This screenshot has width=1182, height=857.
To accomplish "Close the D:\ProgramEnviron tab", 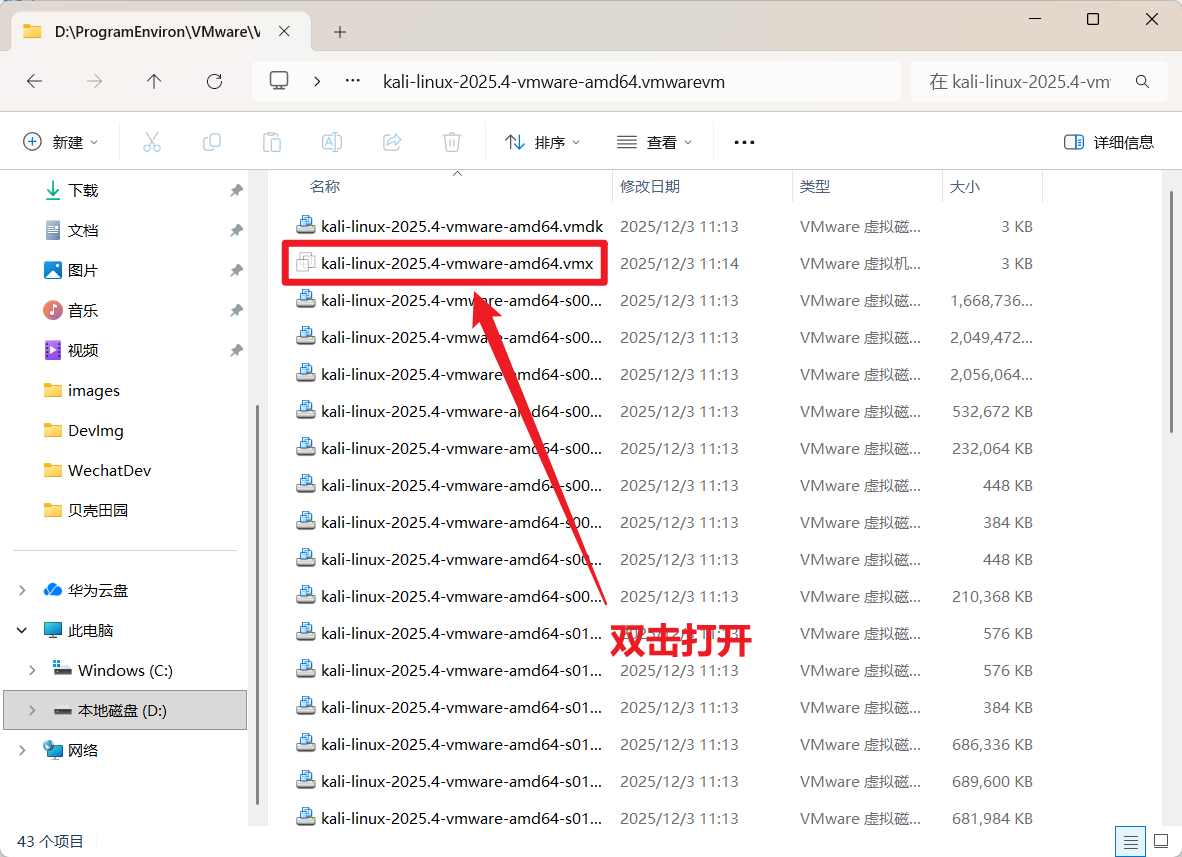I will click(284, 32).
